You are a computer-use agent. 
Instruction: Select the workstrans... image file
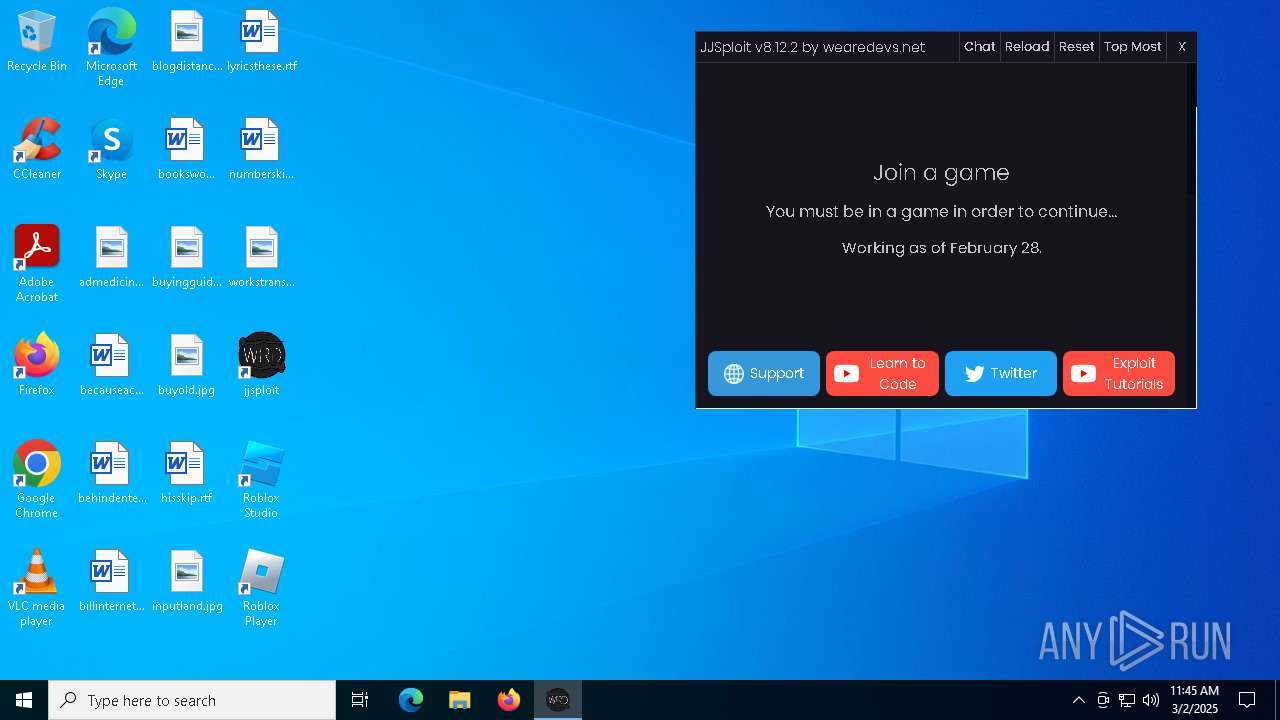261,258
